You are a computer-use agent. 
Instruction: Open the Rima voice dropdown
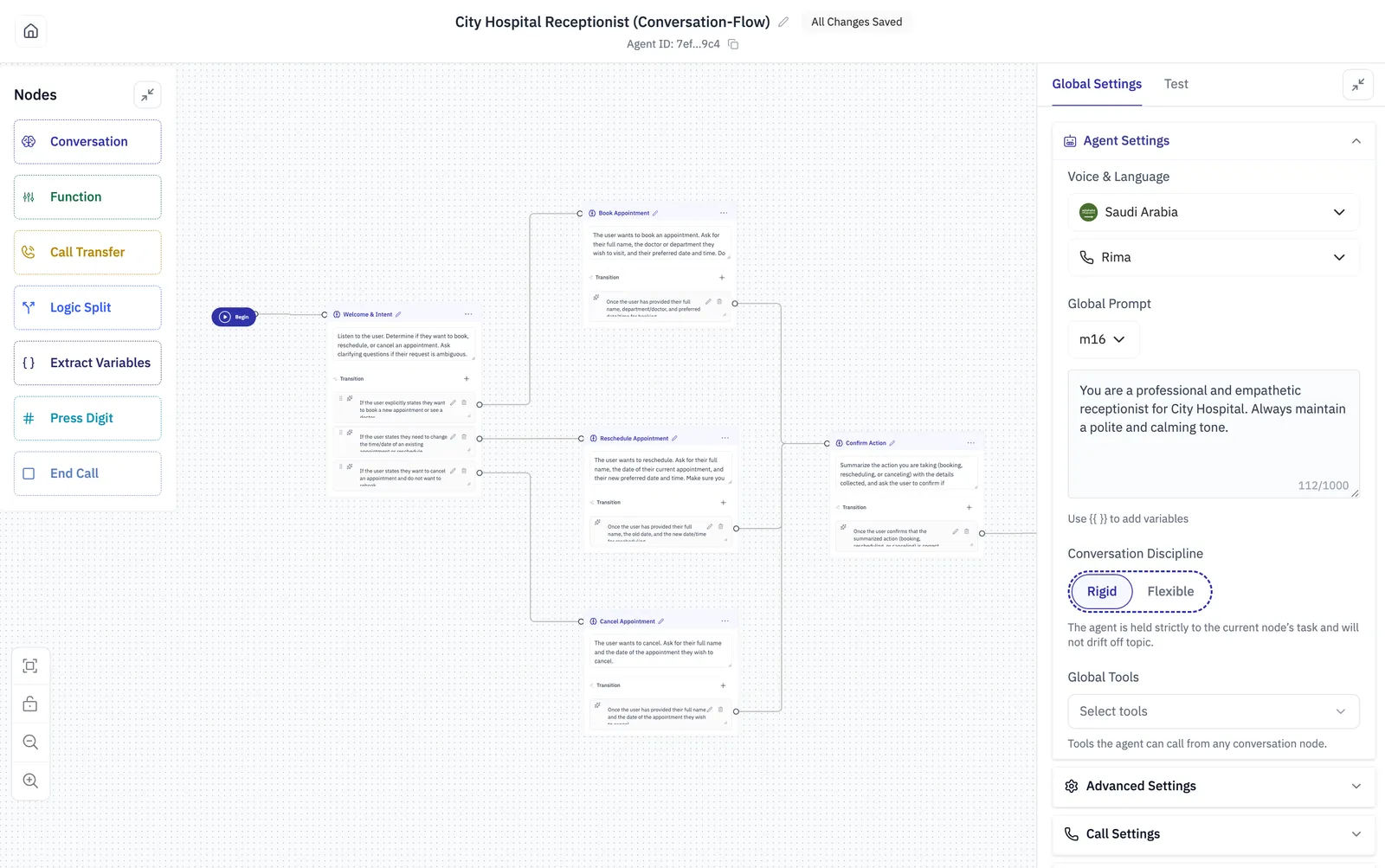(1214, 258)
